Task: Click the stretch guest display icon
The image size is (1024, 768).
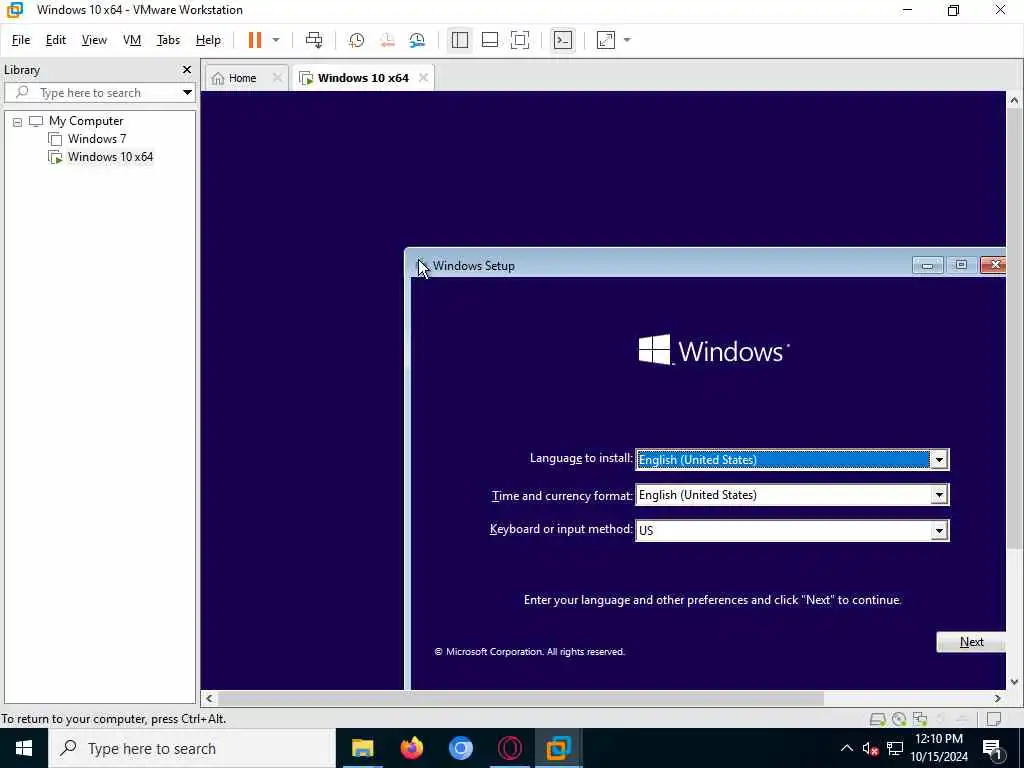Action: [x=605, y=40]
